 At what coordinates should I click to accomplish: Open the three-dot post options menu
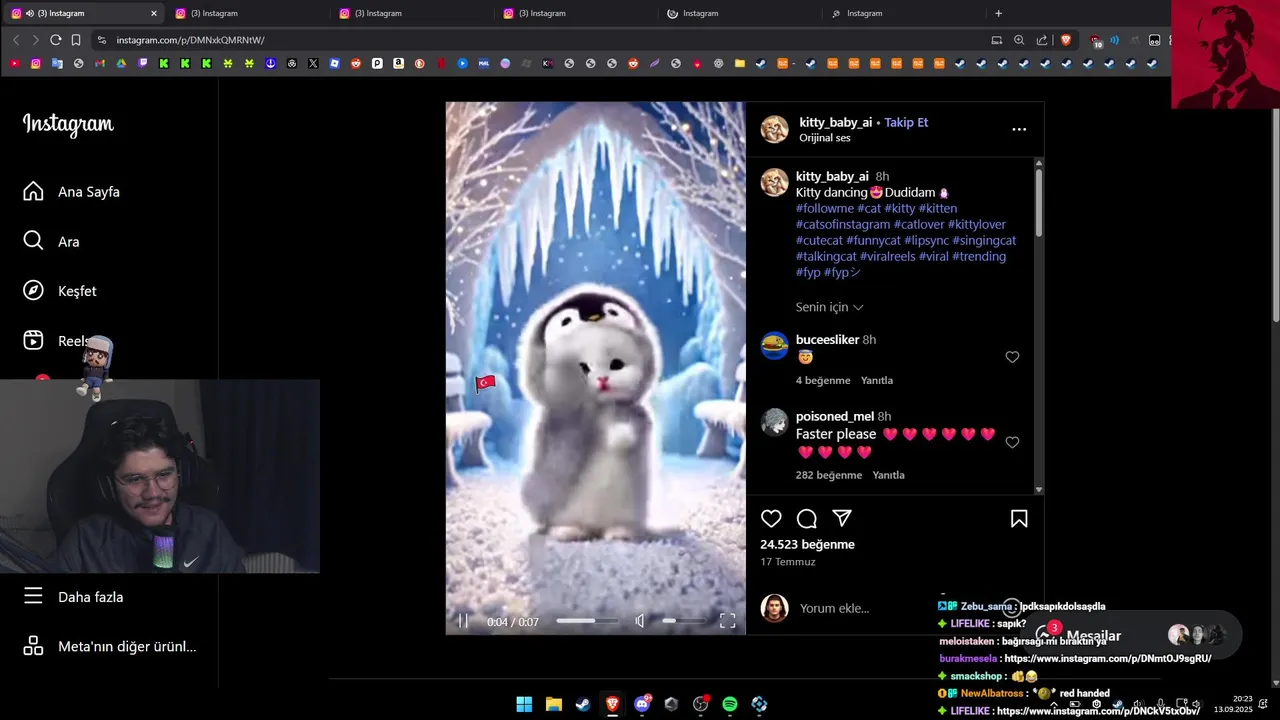point(1019,129)
